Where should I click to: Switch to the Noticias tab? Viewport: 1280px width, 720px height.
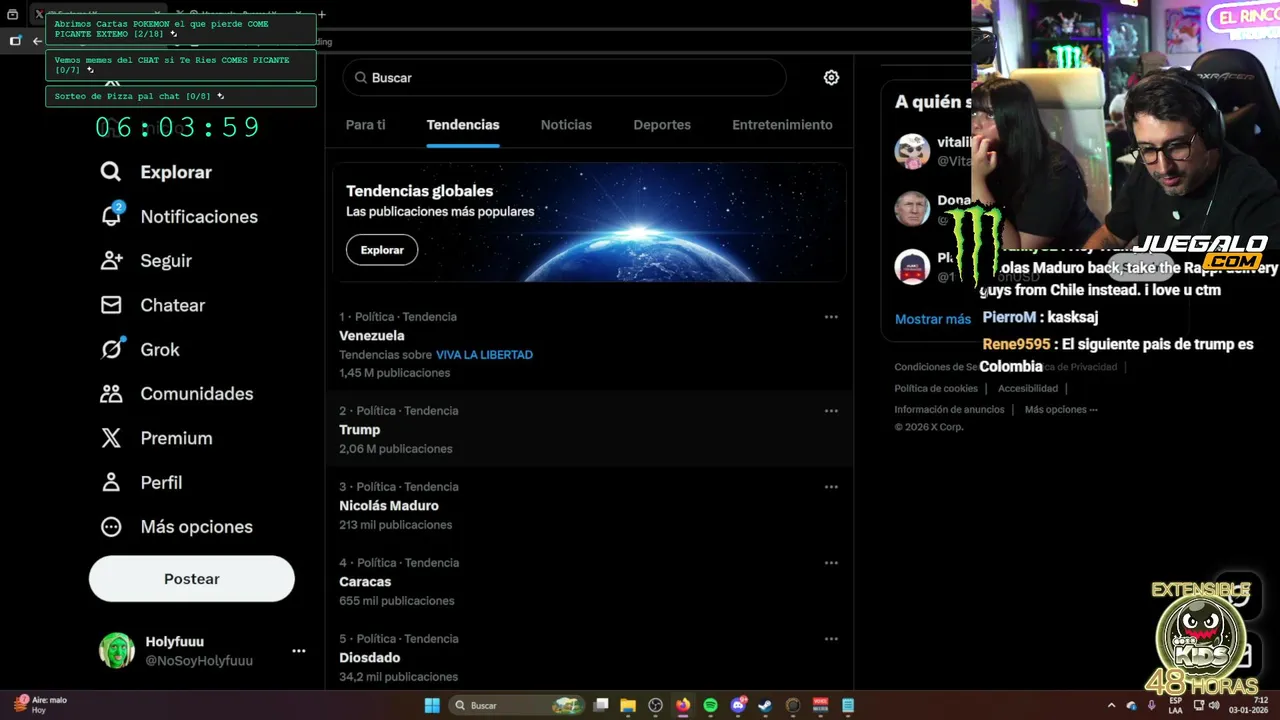point(566,125)
